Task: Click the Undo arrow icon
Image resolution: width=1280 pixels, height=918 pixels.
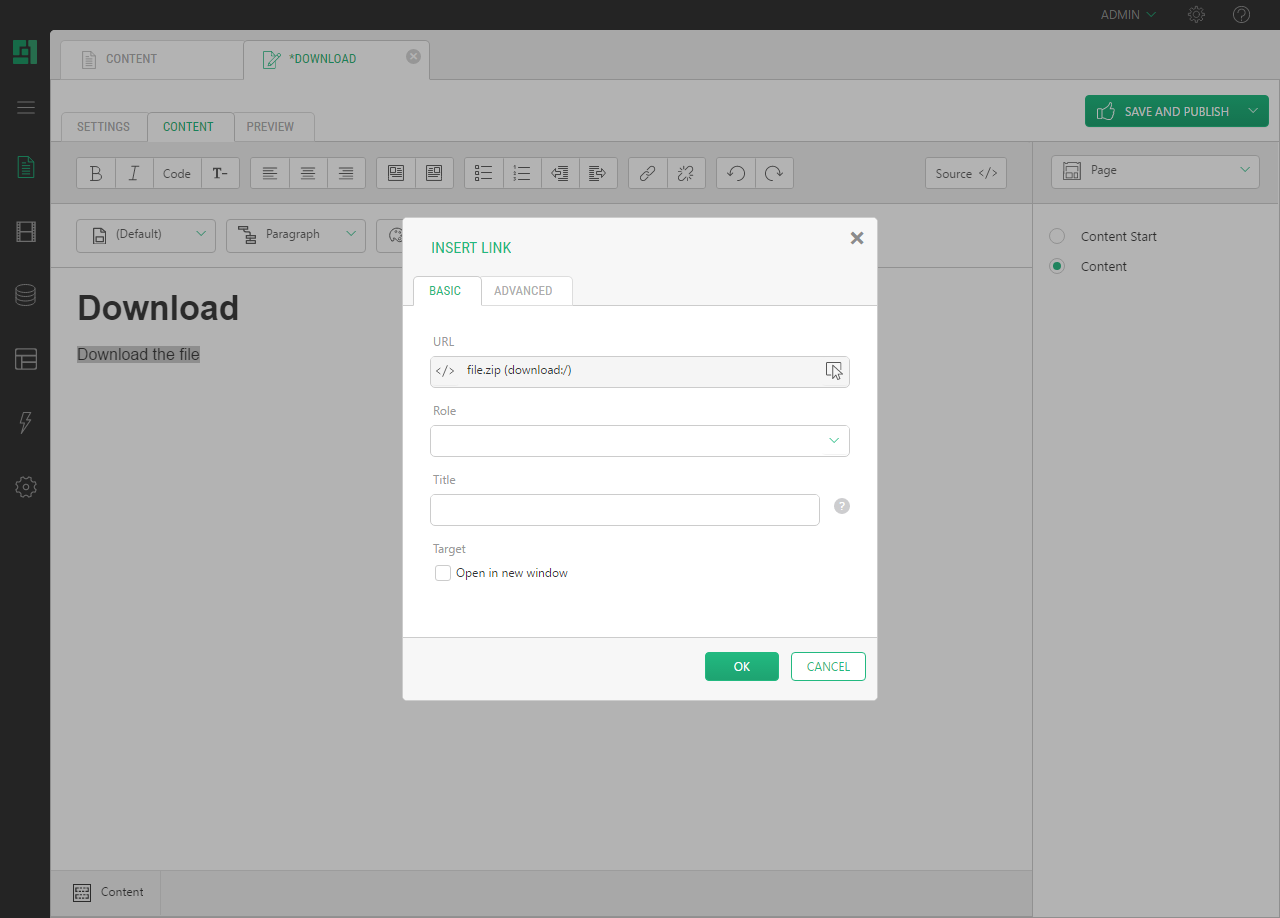Action: point(736,173)
